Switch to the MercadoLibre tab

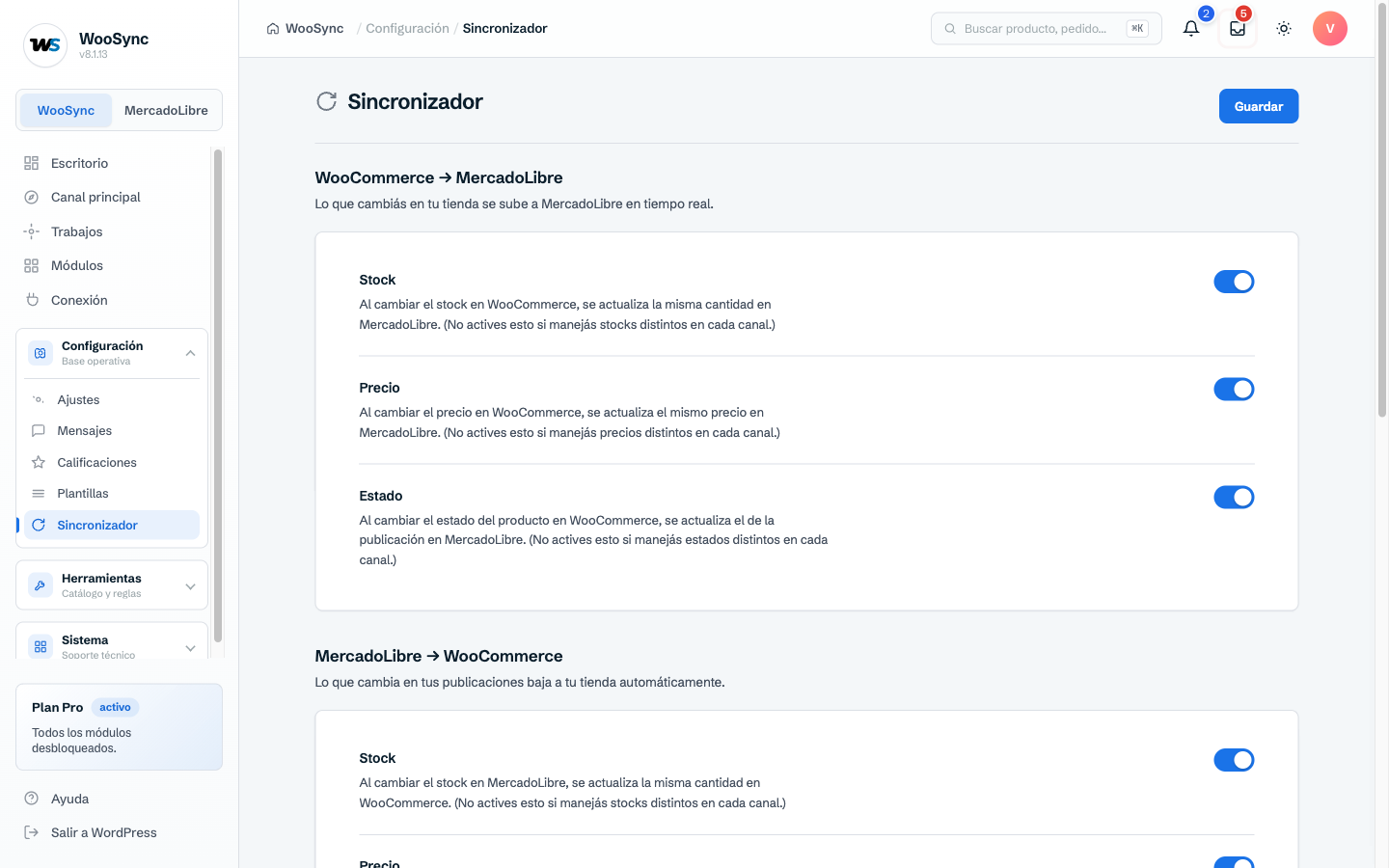click(x=166, y=110)
